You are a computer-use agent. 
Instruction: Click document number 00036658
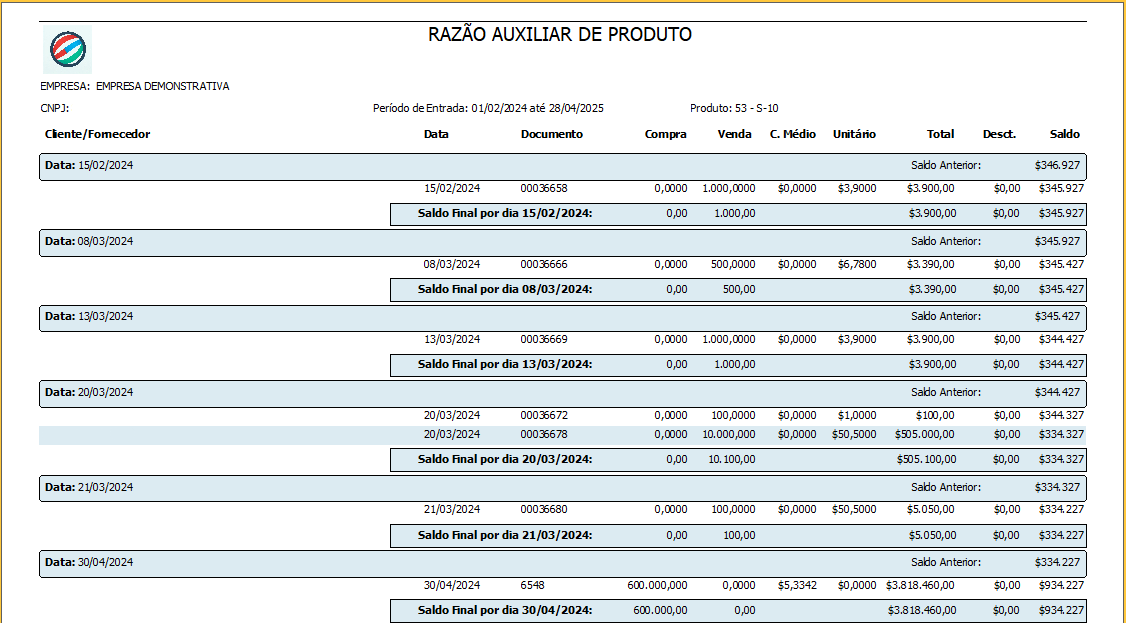pyautogui.click(x=543, y=188)
